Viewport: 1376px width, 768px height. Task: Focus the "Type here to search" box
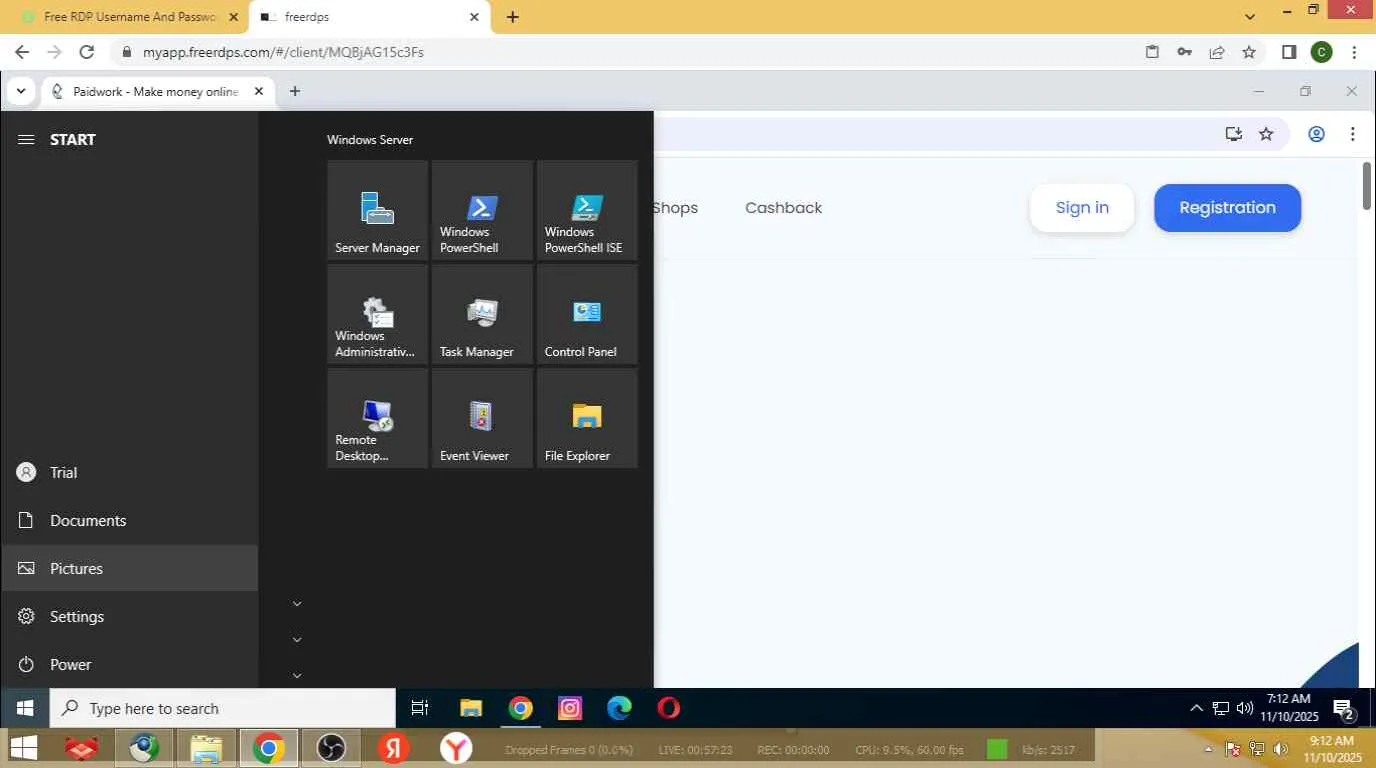click(x=223, y=708)
